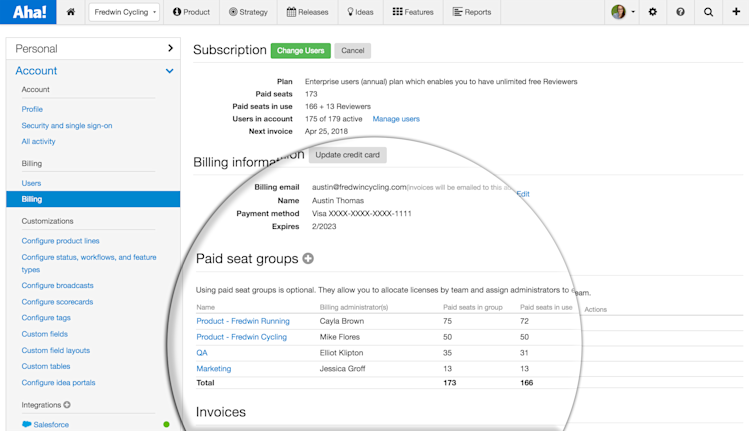Click the home icon in the top bar

(x=70, y=12)
